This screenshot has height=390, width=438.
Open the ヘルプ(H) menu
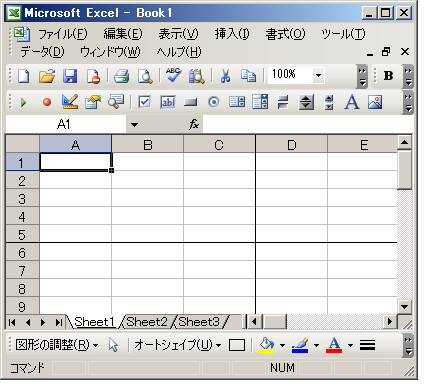tap(179, 52)
